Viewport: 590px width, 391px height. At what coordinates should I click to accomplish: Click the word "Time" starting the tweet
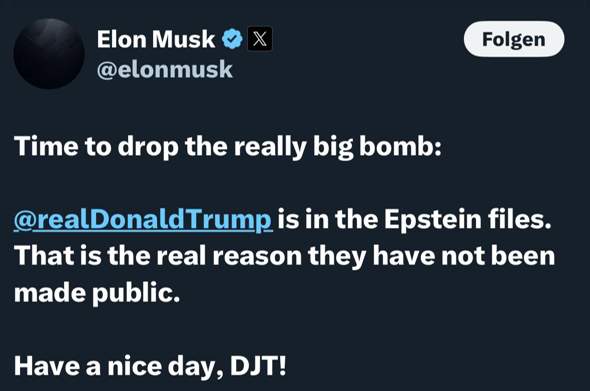(46, 146)
